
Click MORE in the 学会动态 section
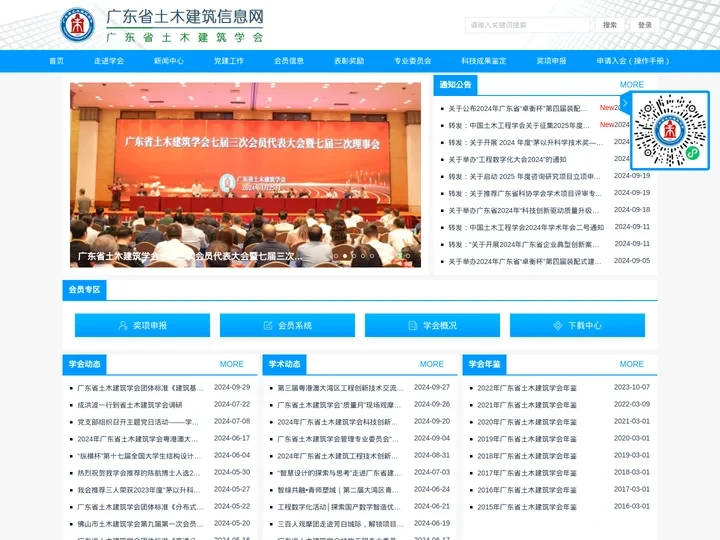click(x=232, y=364)
